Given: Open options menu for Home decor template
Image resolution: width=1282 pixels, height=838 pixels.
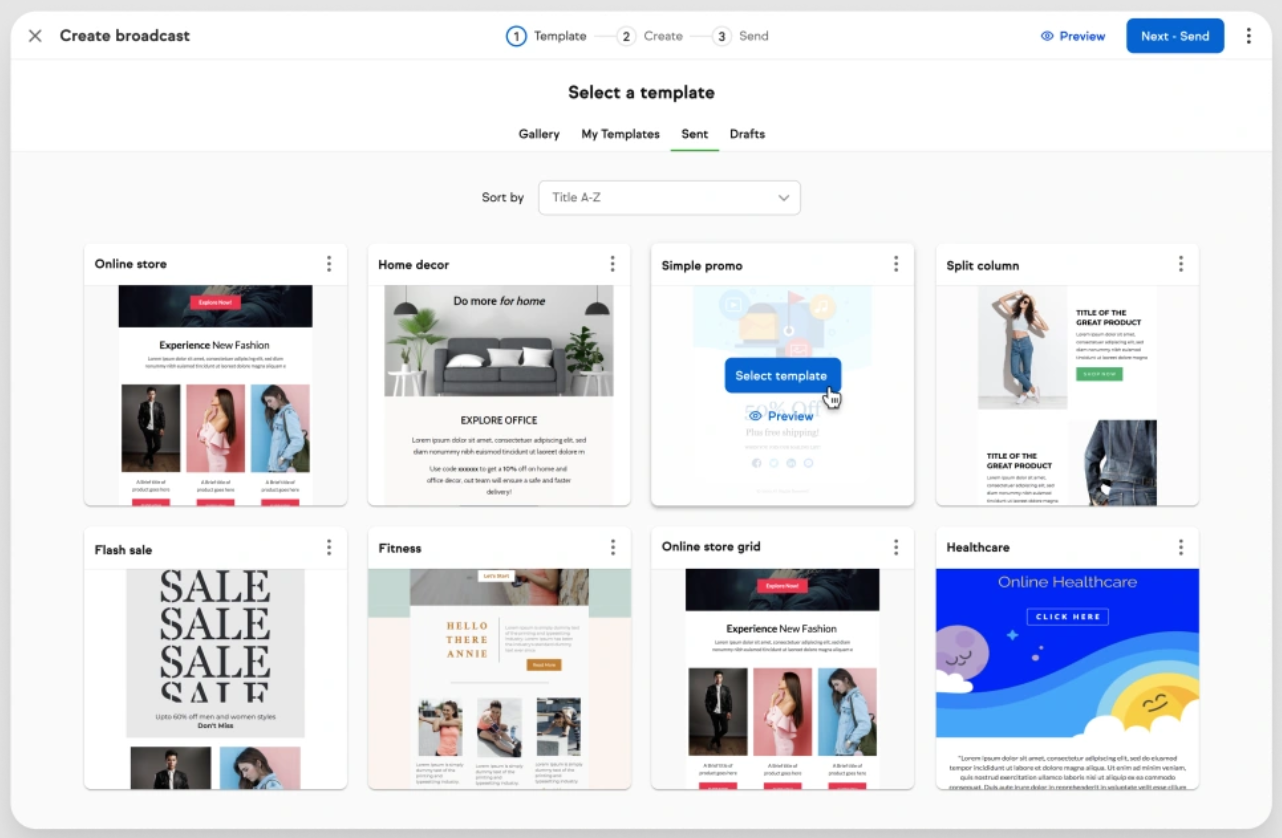Looking at the screenshot, I should pyautogui.click(x=612, y=264).
